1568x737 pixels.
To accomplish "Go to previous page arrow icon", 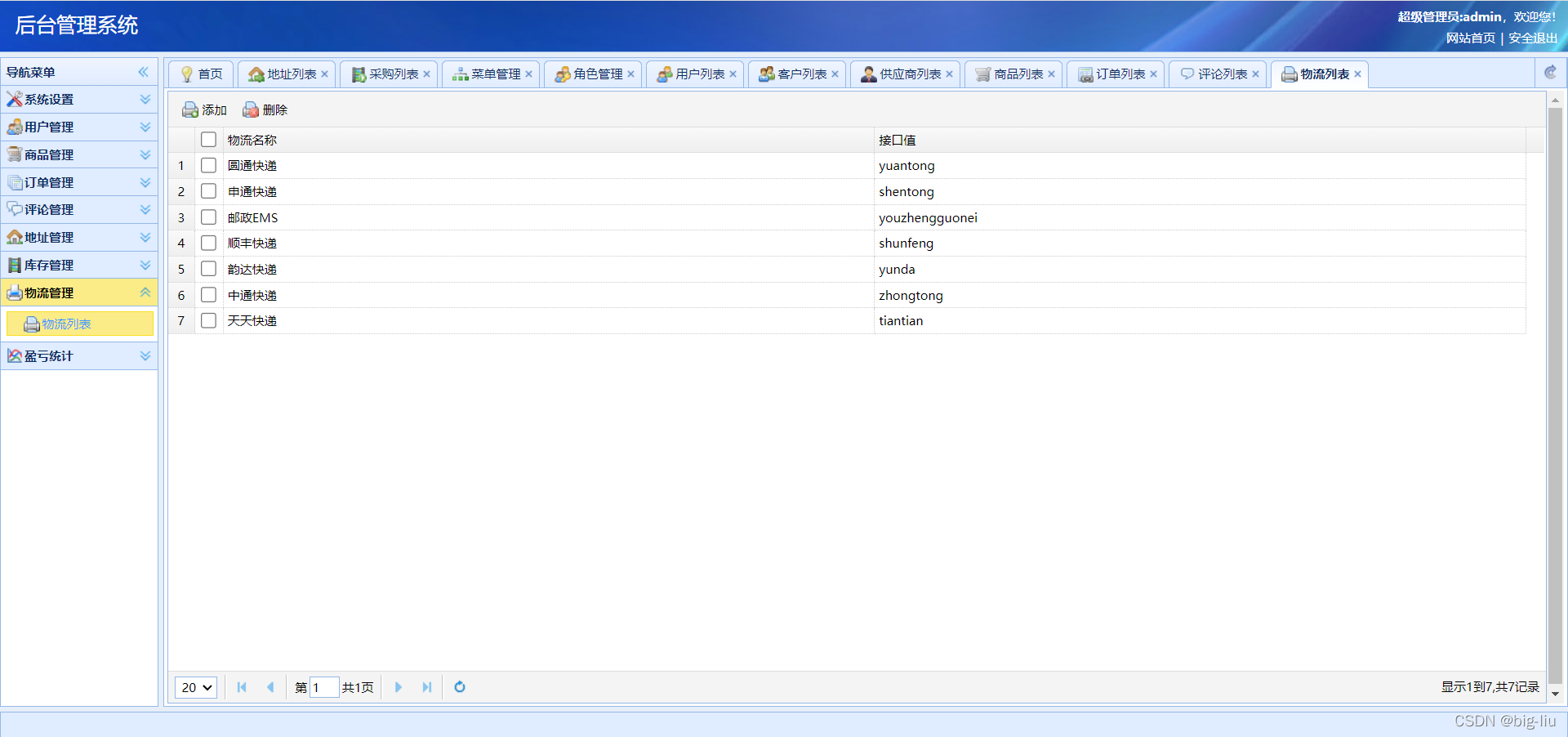I will coord(270,687).
